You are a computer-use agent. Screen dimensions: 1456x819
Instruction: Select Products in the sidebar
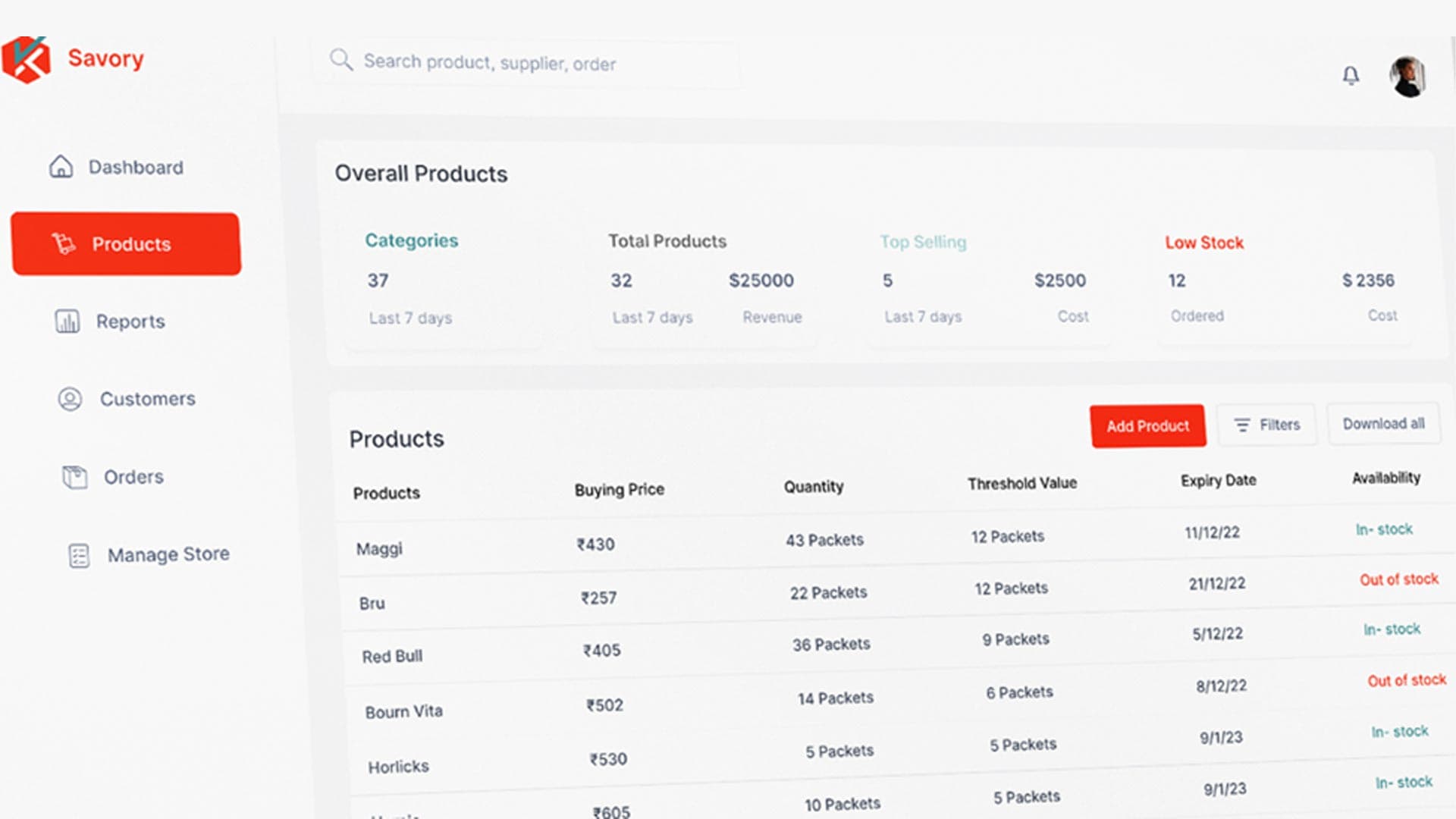click(x=126, y=243)
